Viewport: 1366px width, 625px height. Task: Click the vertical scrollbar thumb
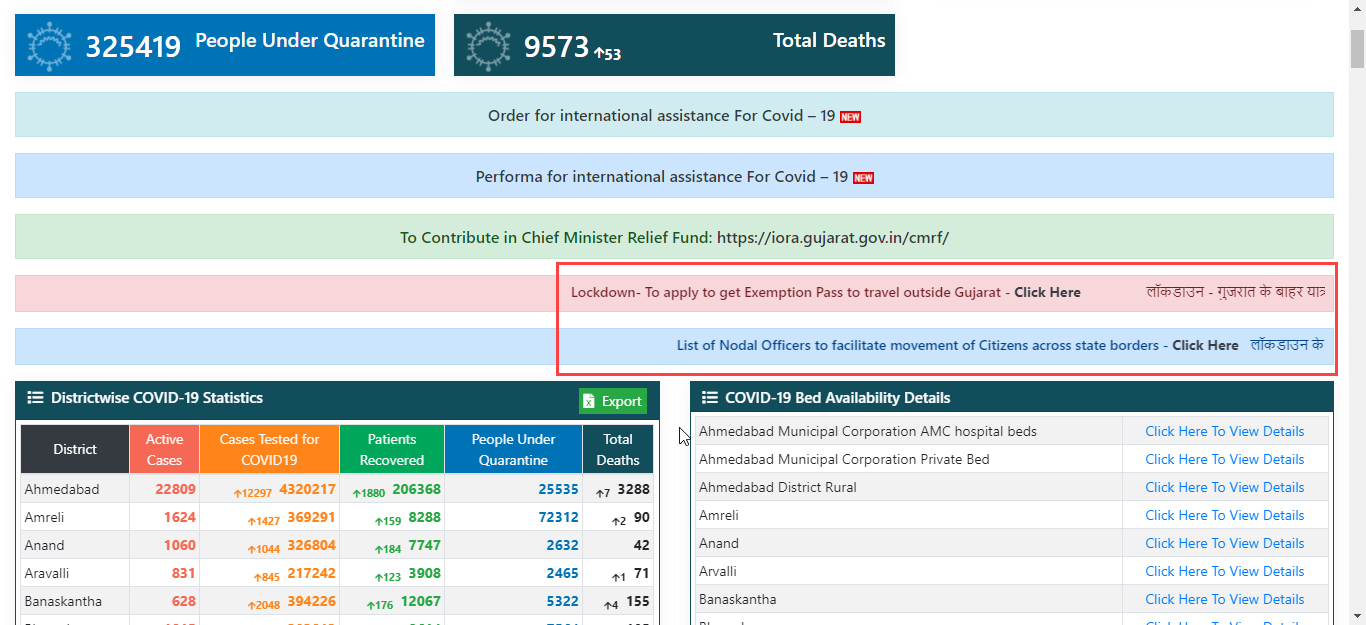click(1357, 48)
